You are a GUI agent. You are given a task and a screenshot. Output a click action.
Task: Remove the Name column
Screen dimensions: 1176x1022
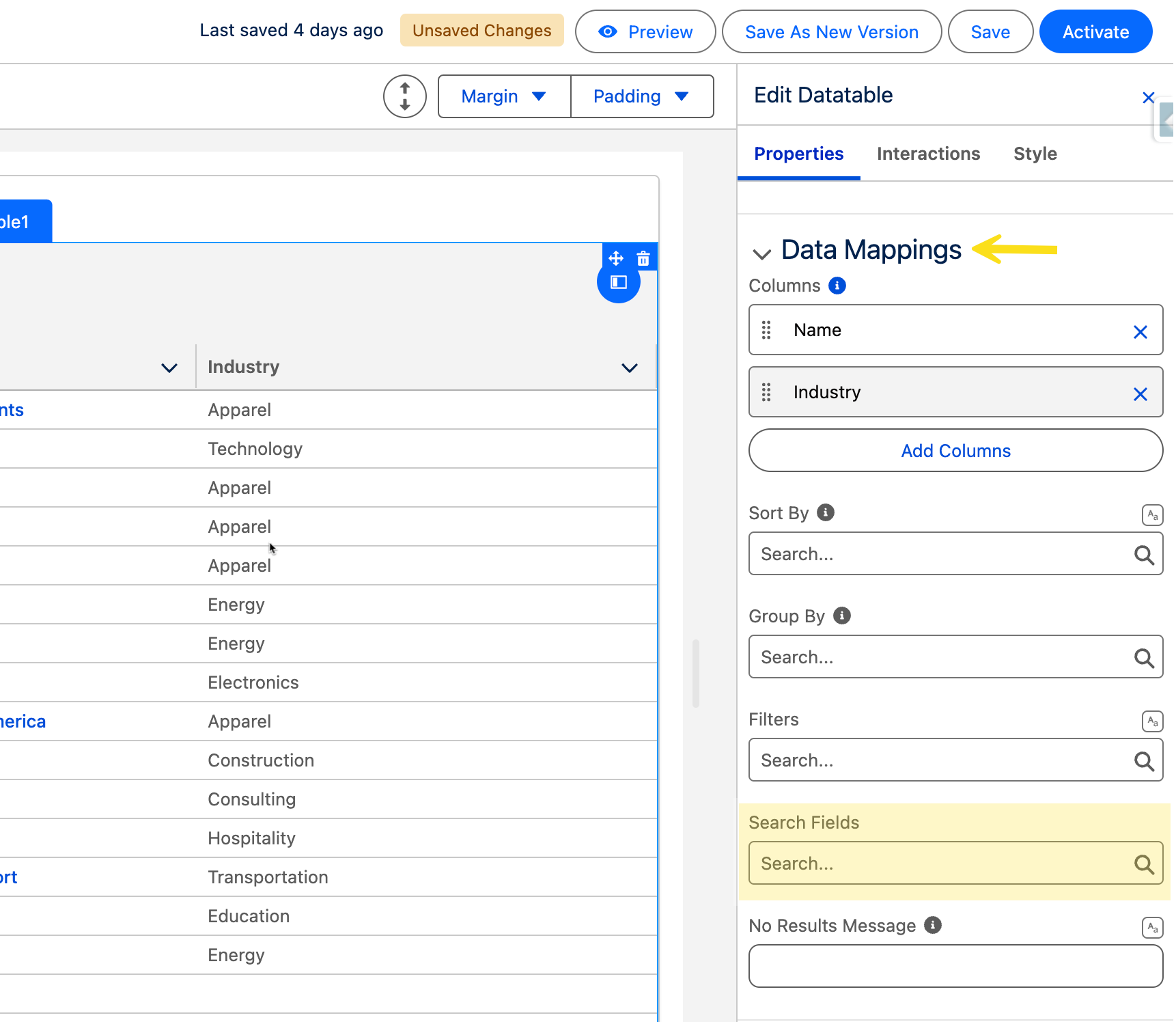click(1140, 332)
